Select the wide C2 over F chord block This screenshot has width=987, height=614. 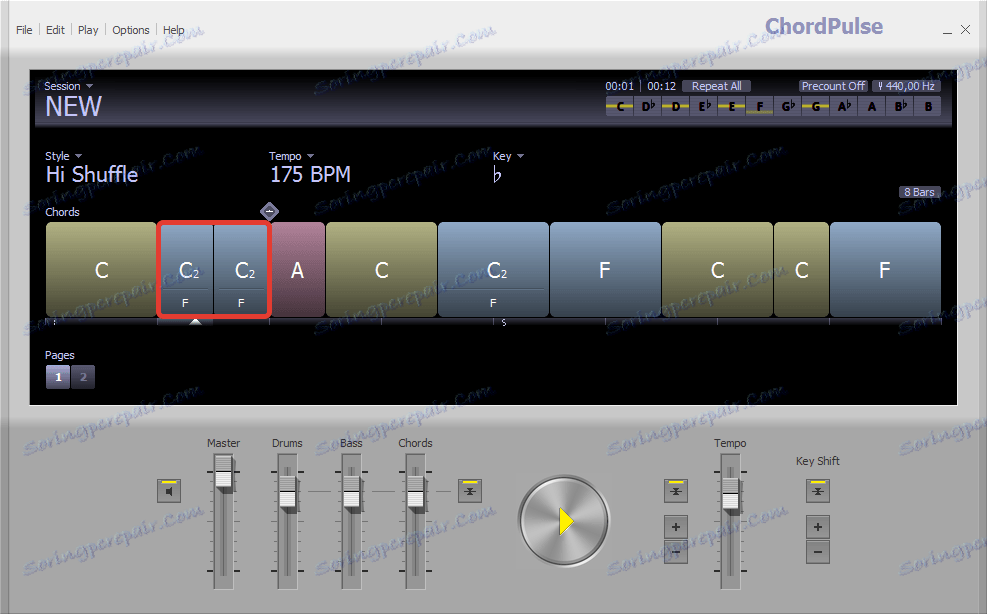pos(493,270)
